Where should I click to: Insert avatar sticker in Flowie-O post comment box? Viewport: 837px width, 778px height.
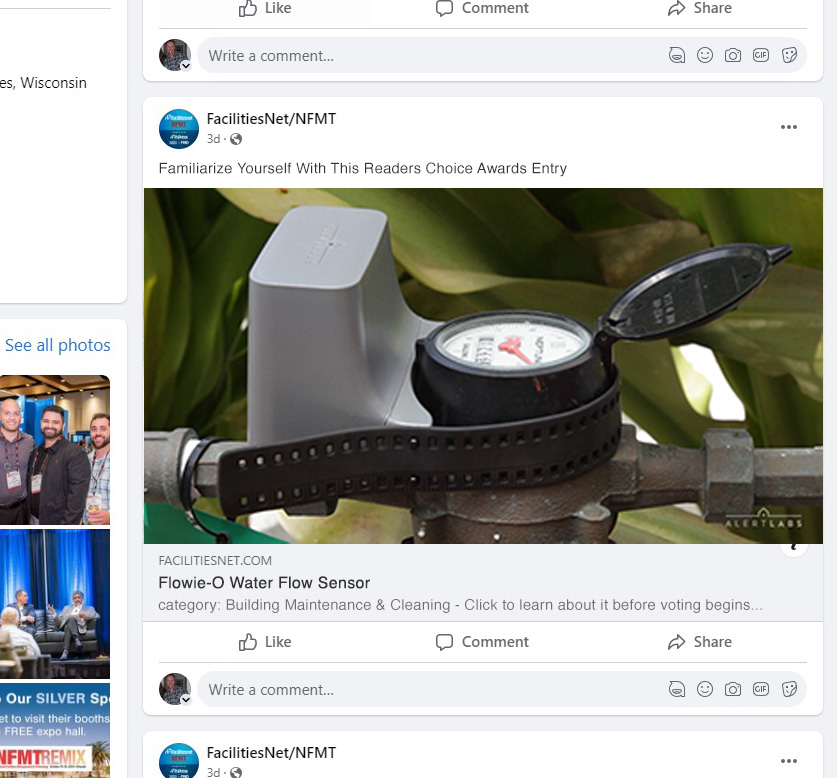pyautogui.click(x=677, y=689)
